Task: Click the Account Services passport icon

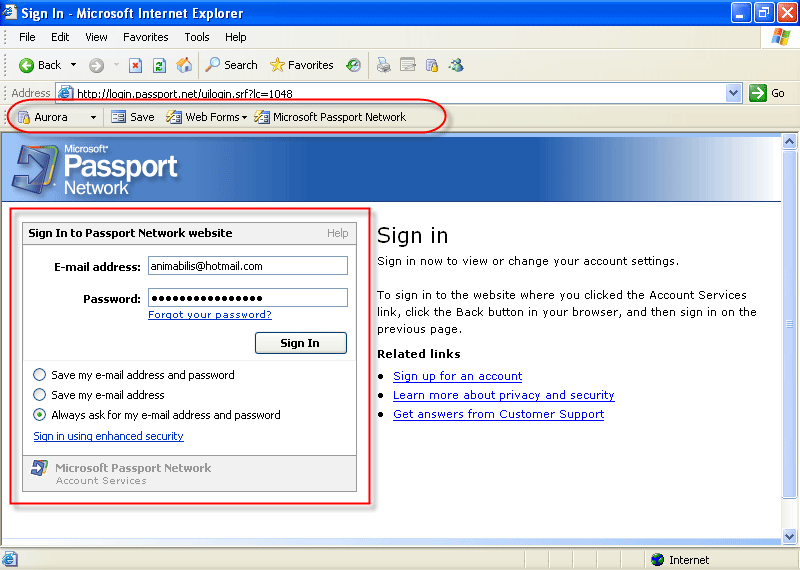Action: [x=39, y=467]
